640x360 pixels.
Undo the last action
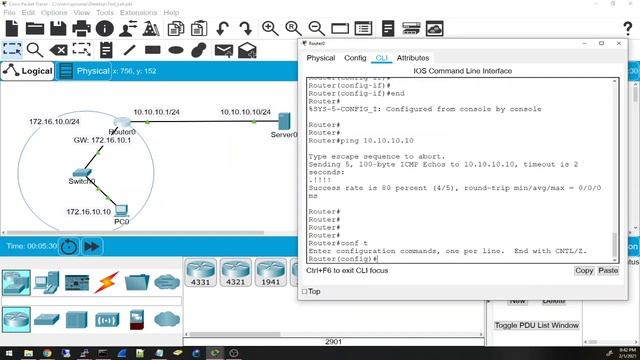click(x=222, y=29)
